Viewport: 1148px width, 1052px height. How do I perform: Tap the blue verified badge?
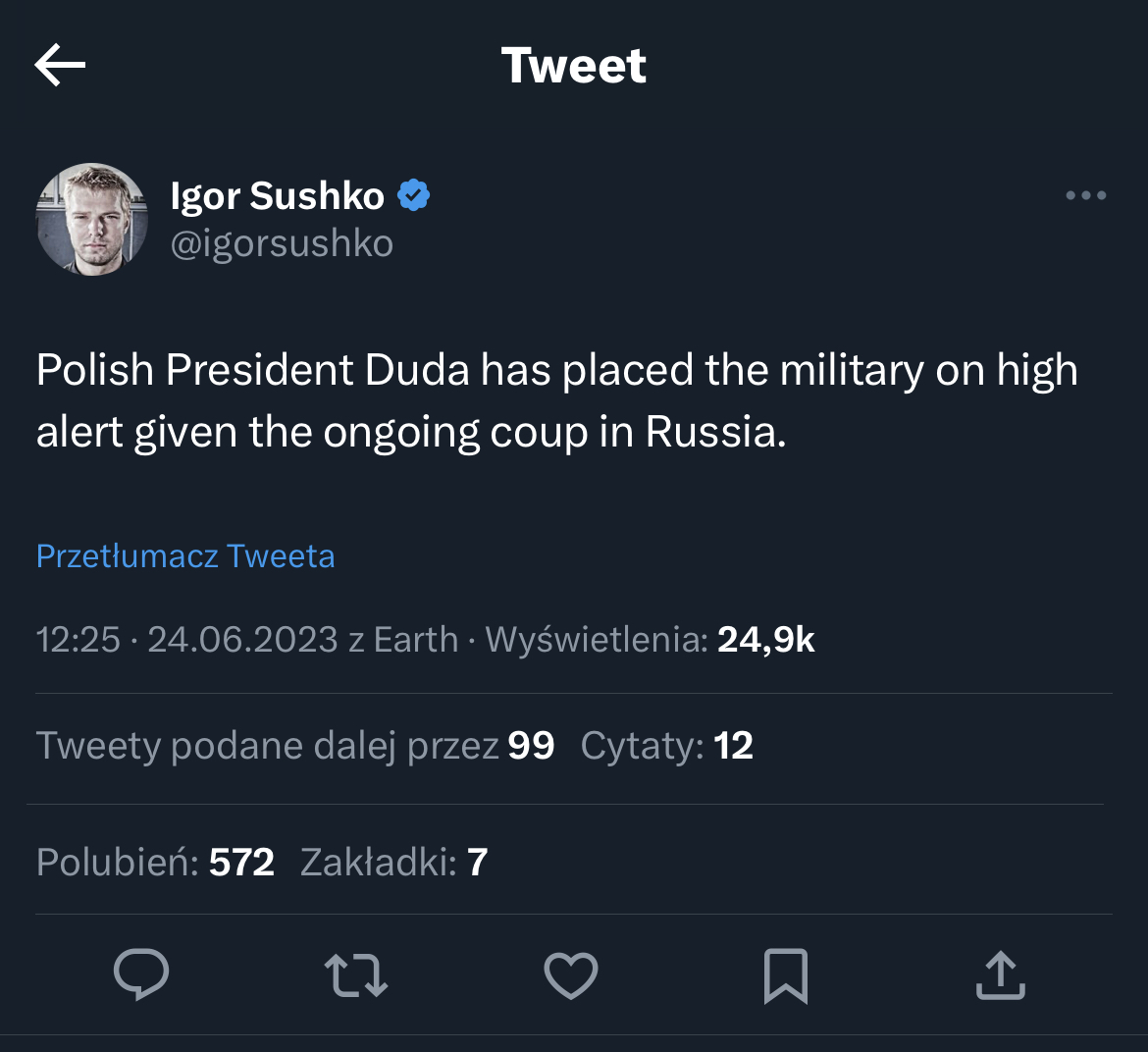(x=414, y=196)
